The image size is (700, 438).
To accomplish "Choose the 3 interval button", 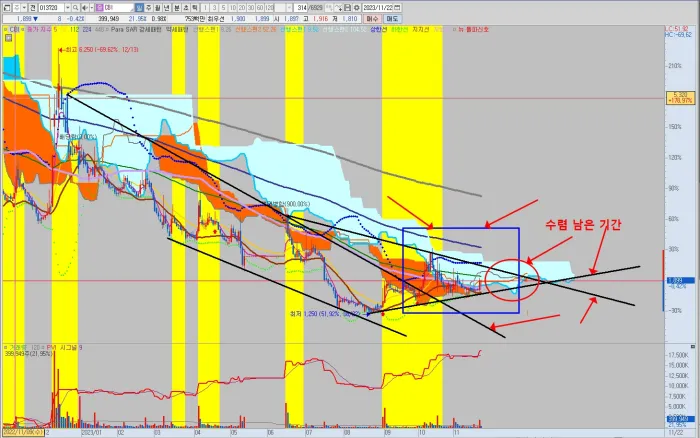I will (214, 8).
